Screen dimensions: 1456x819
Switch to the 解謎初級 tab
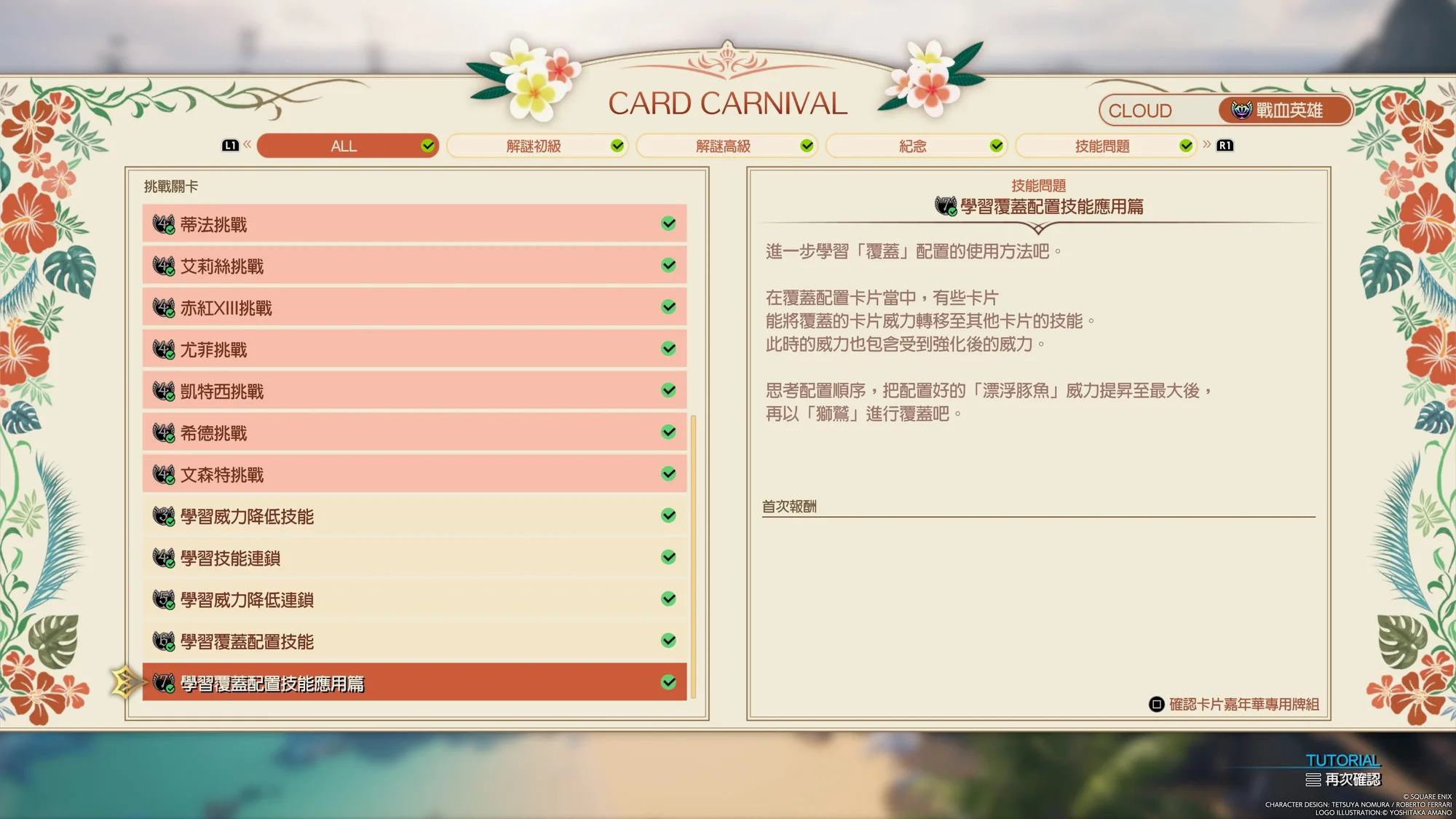(x=537, y=146)
